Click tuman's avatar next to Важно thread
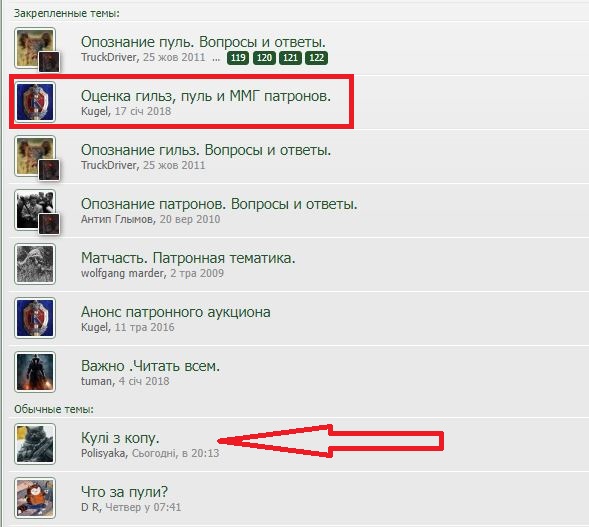Image resolution: width=589 pixels, height=527 pixels. [35, 372]
